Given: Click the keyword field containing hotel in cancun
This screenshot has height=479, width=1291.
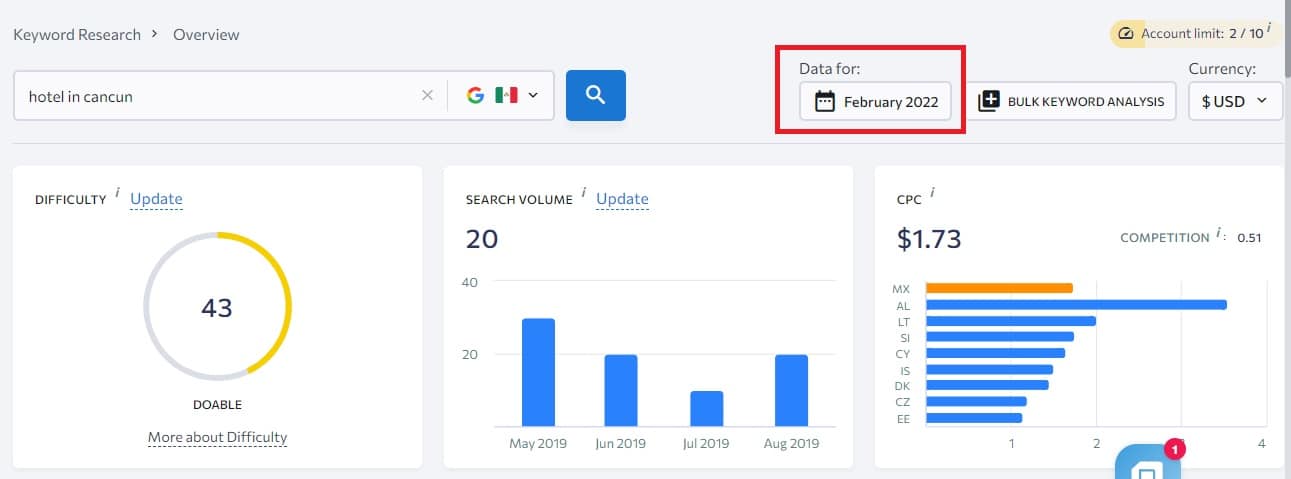Looking at the screenshot, I should [215, 96].
